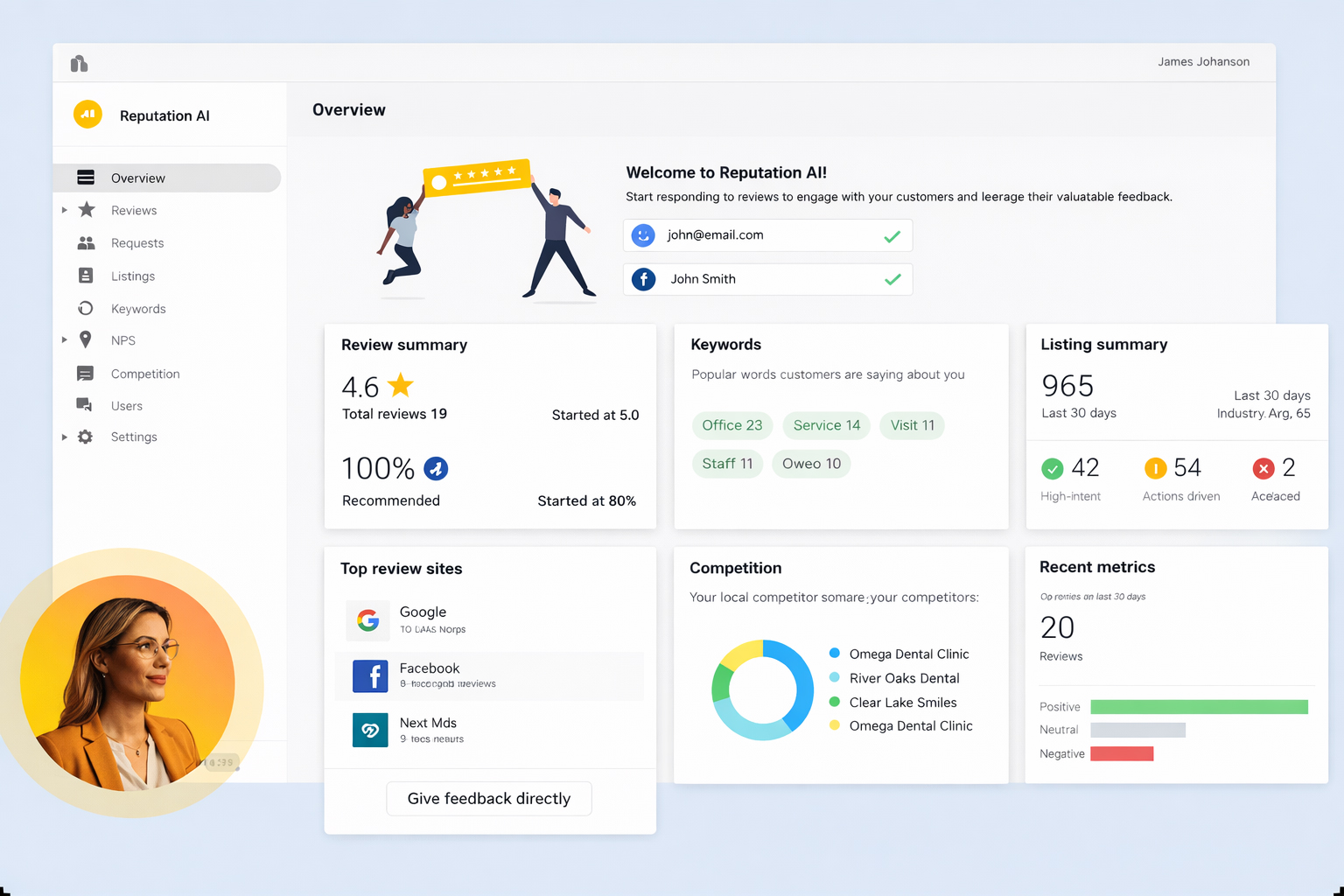The image size is (1344, 896).
Task: Click the green High-intent check indicator
Action: pyautogui.click(x=1053, y=469)
